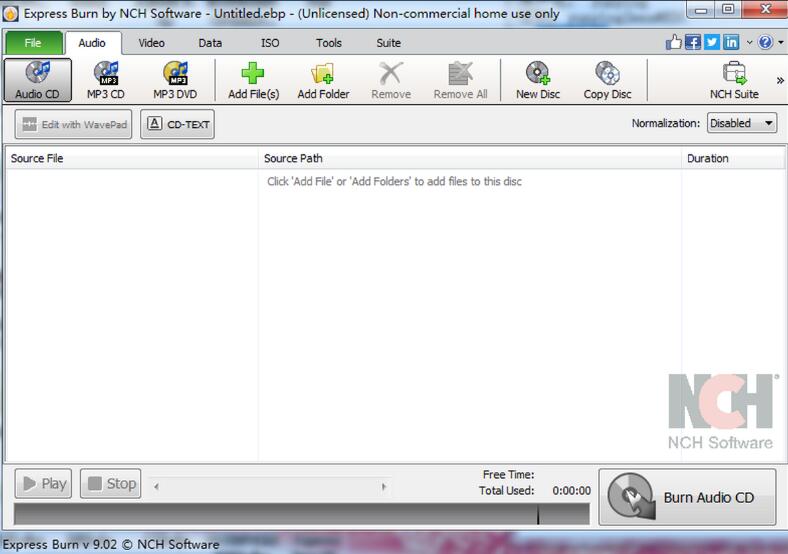
Task: Click the 'Add File' hint text in list
Action: (395, 181)
